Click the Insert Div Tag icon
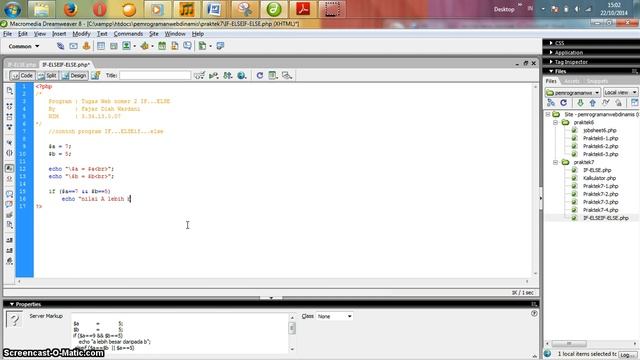The height and width of the screenshot is (360, 640). pos(113,46)
